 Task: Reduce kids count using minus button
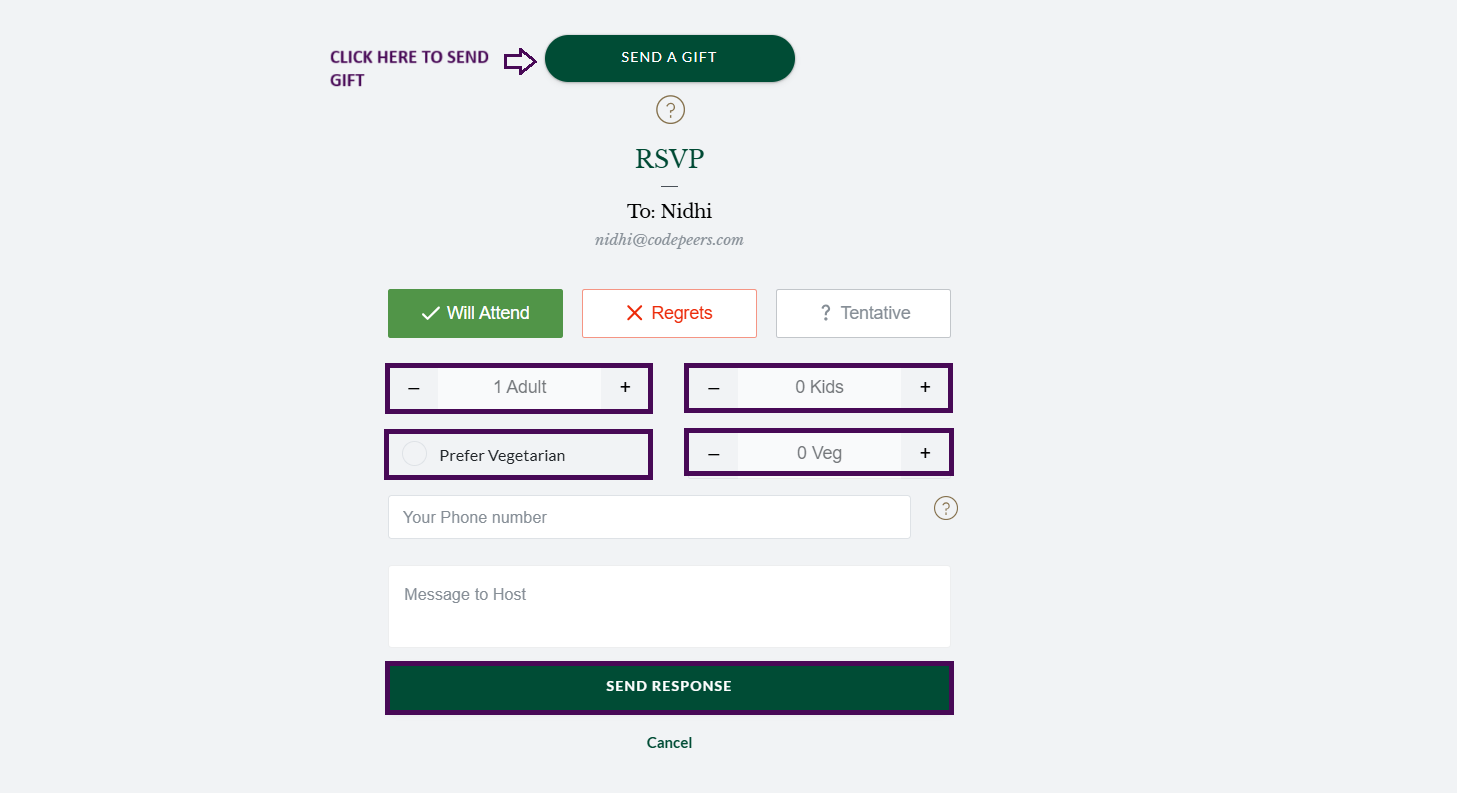(714, 387)
